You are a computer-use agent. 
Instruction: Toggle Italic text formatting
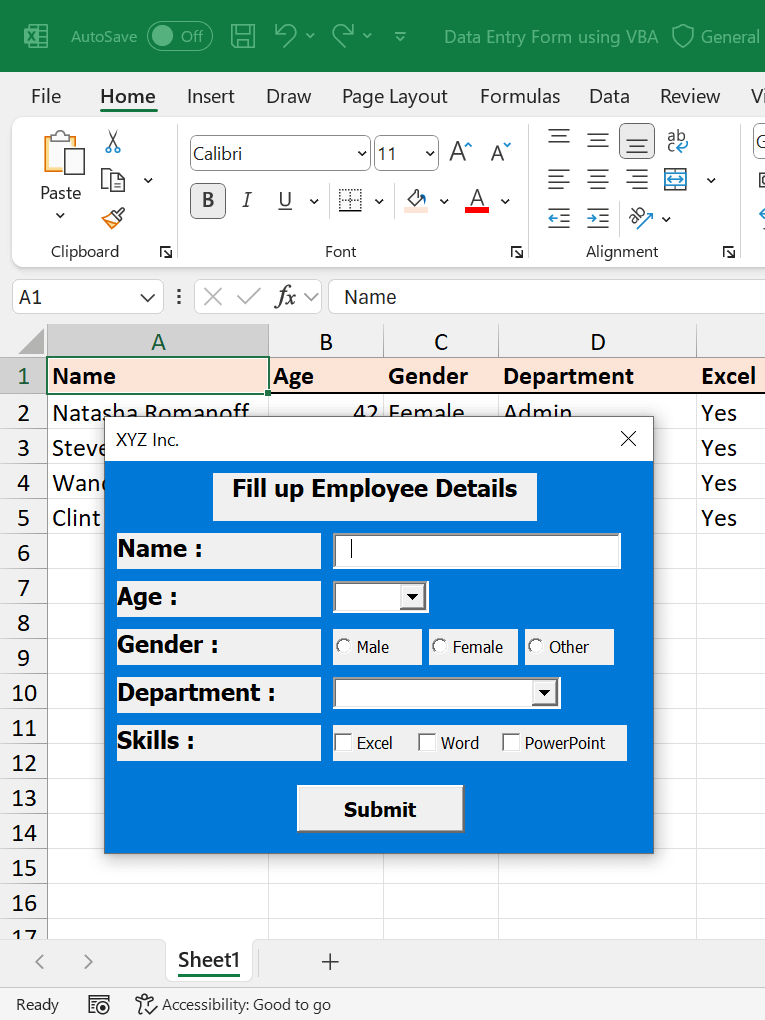coord(246,200)
